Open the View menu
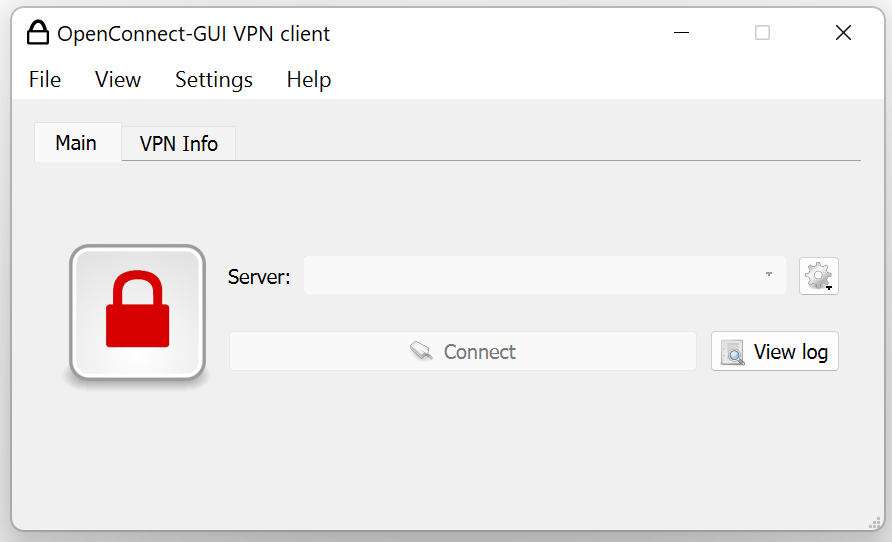This screenshot has width=892, height=542. [118, 80]
